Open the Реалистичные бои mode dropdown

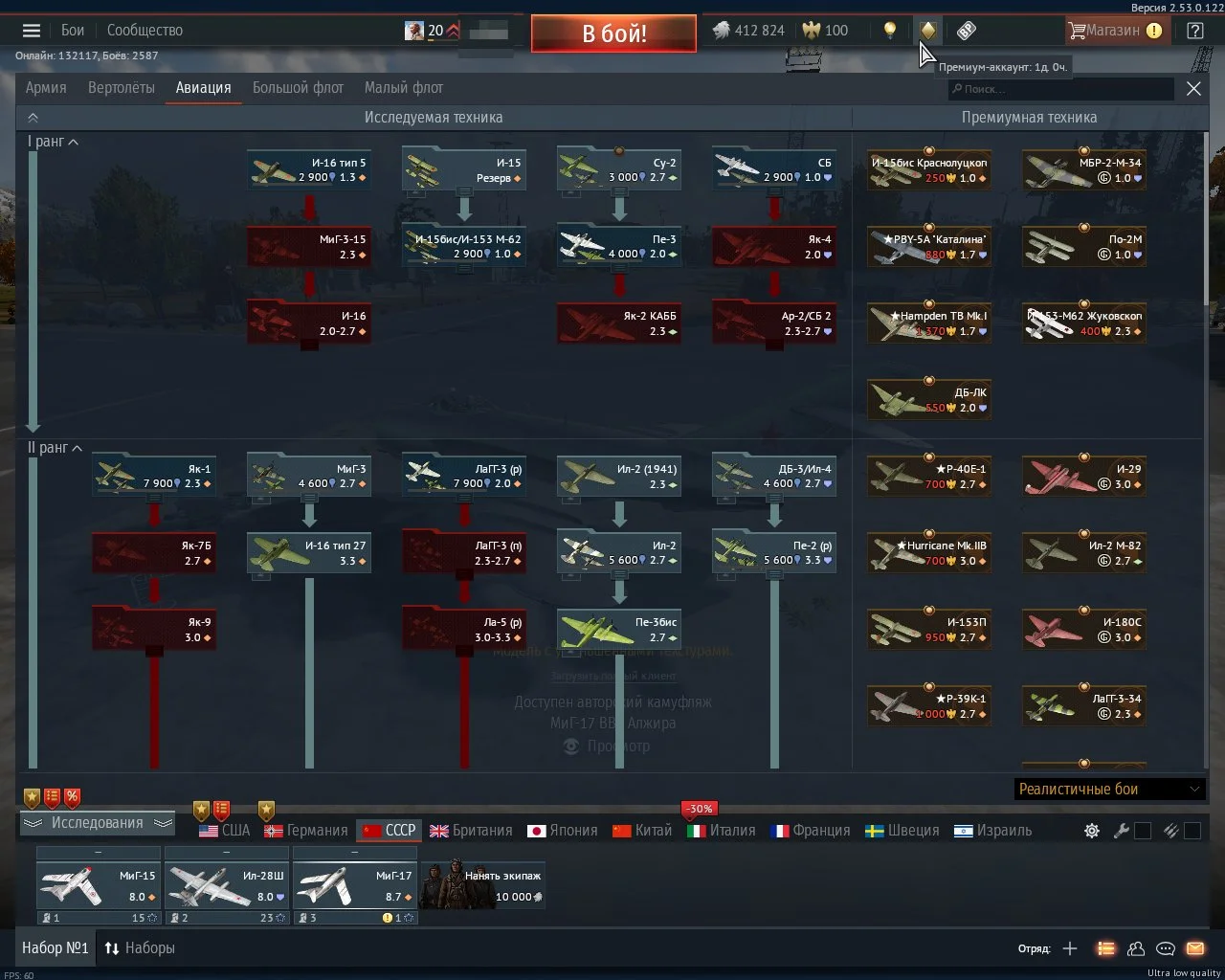pyautogui.click(x=1109, y=789)
